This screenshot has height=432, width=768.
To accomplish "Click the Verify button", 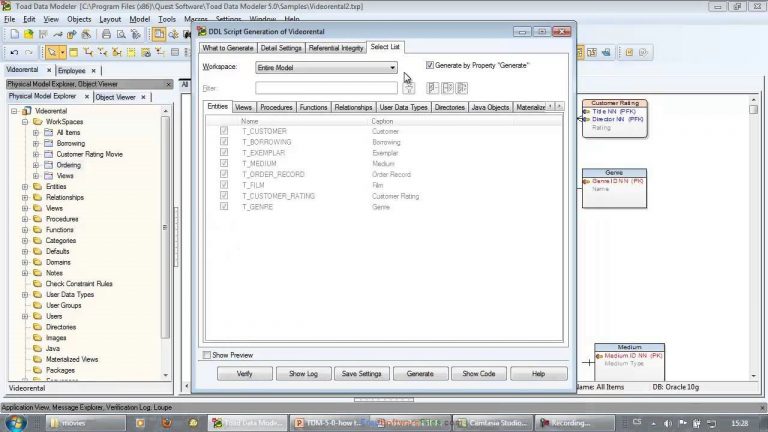I will [x=244, y=374].
